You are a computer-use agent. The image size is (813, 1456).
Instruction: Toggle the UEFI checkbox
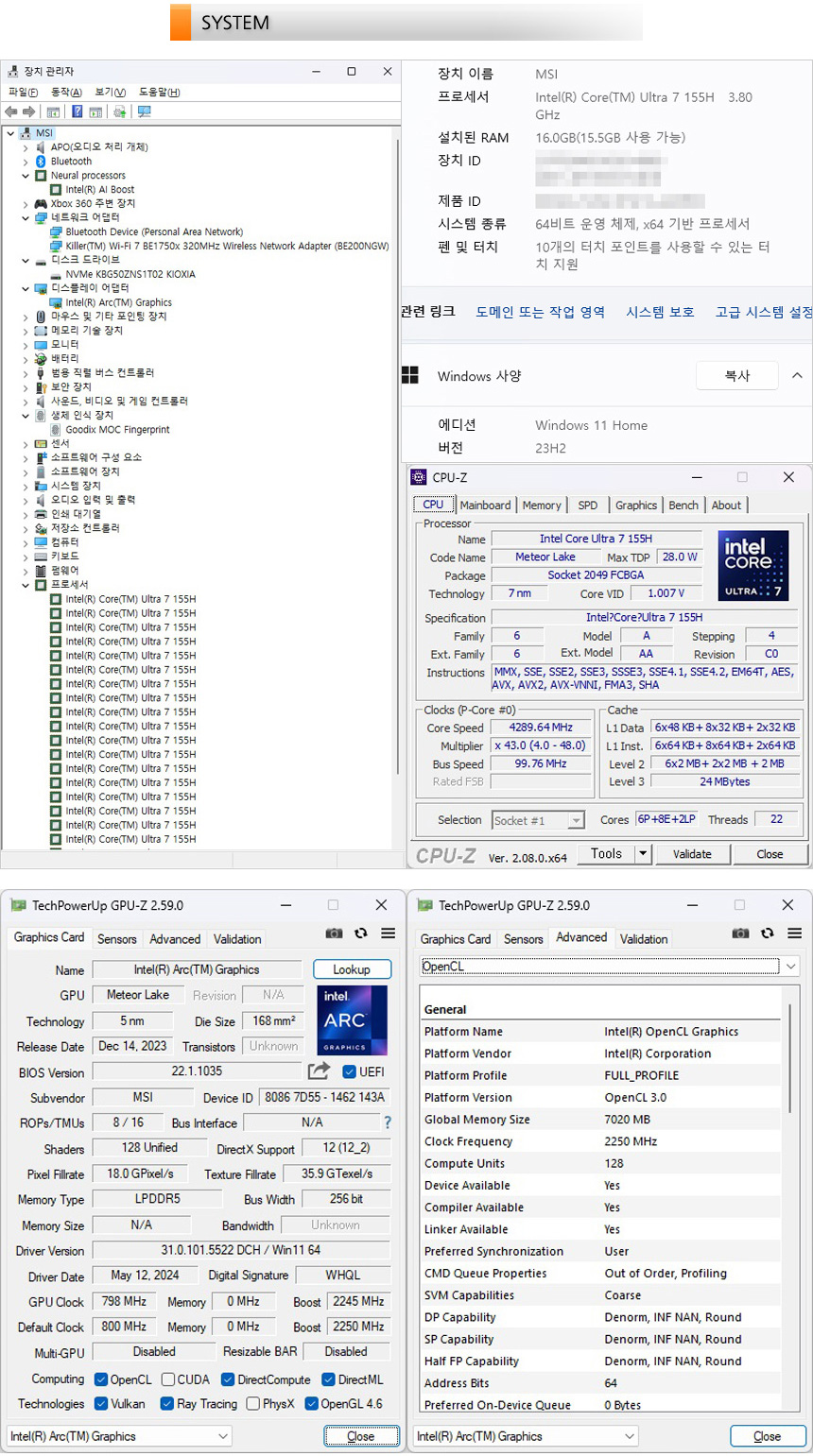(x=349, y=1071)
